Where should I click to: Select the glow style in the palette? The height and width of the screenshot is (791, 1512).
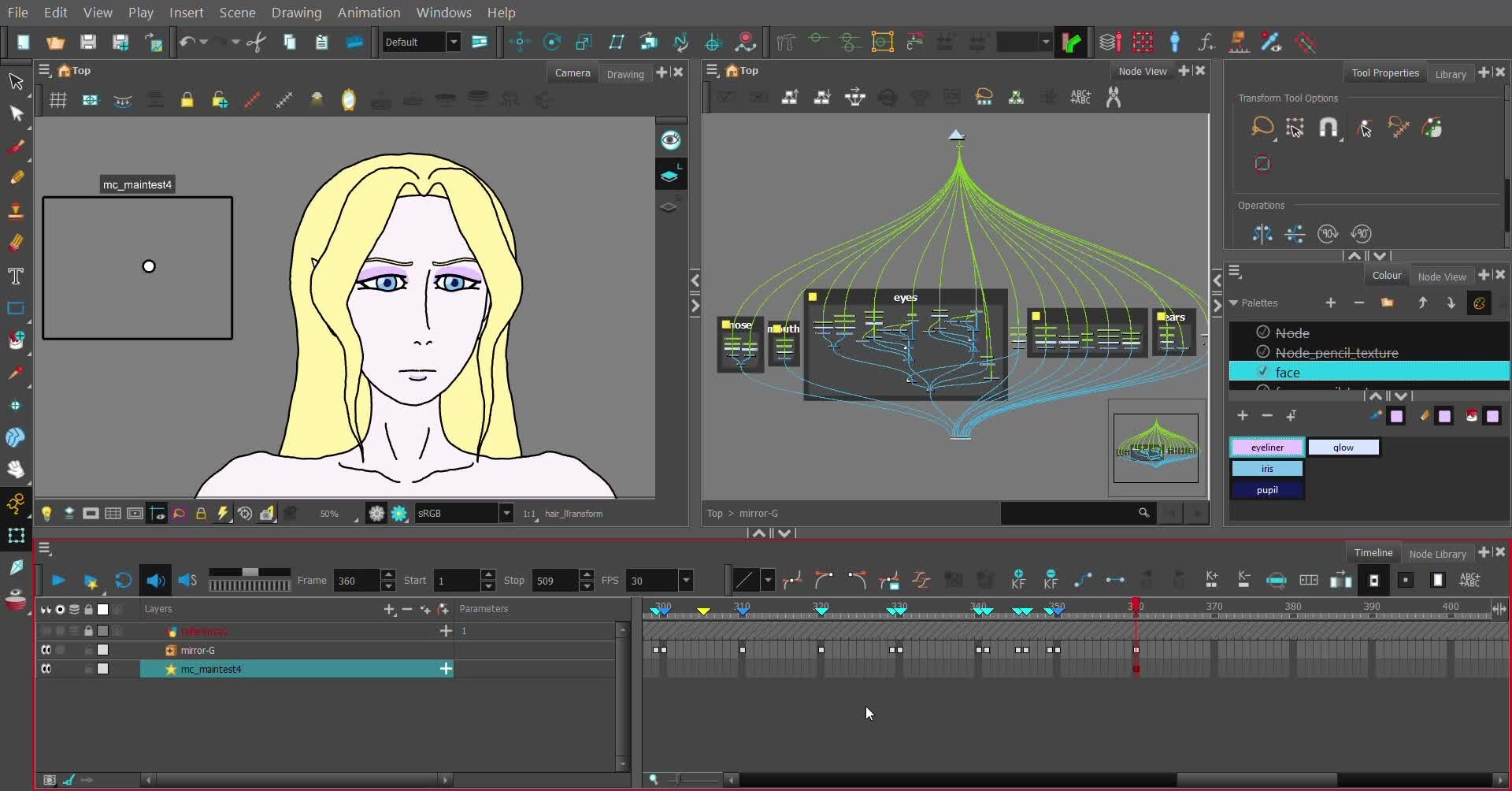click(x=1343, y=447)
